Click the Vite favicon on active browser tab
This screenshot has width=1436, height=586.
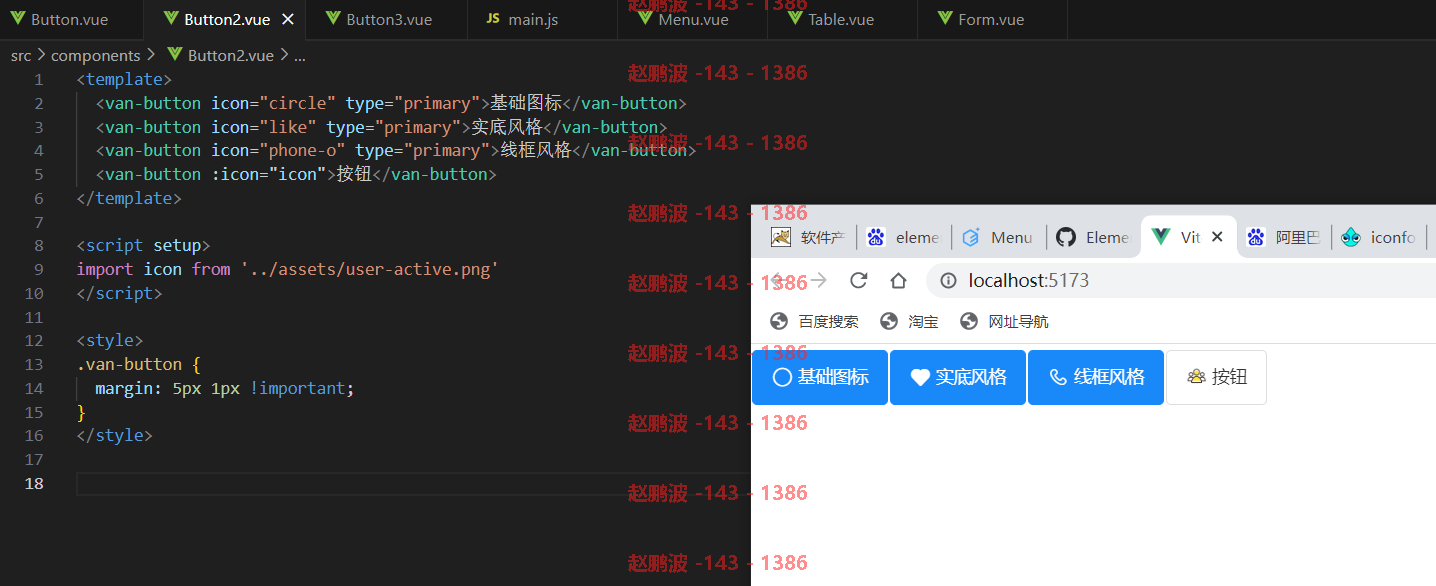tap(1161, 237)
